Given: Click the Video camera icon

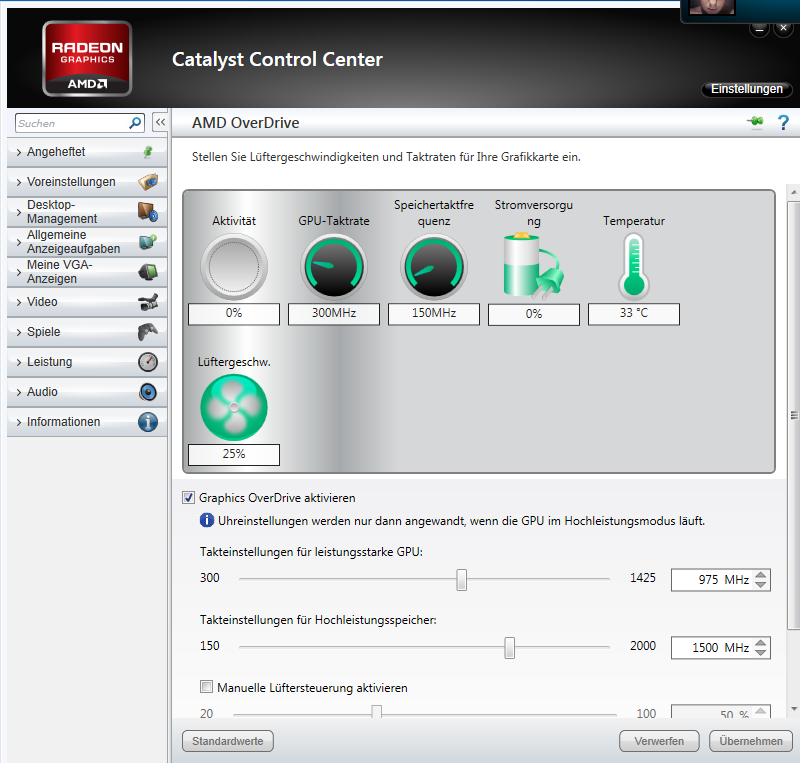Looking at the screenshot, I should click(148, 302).
